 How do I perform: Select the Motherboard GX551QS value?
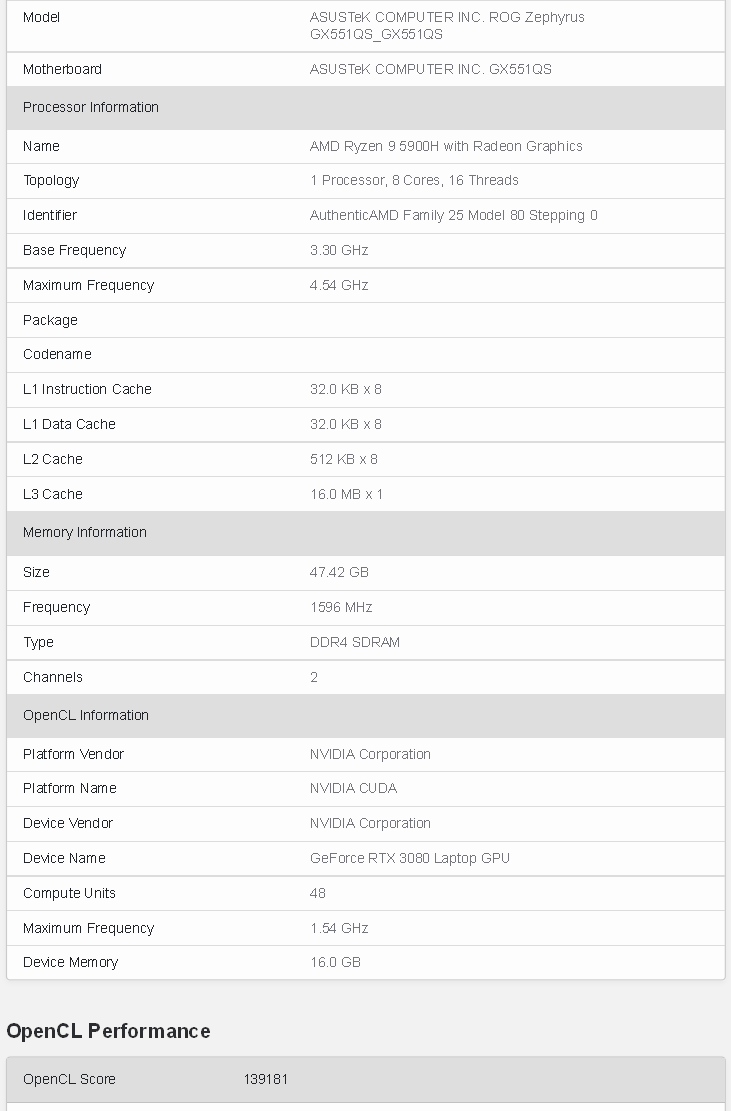tap(431, 69)
